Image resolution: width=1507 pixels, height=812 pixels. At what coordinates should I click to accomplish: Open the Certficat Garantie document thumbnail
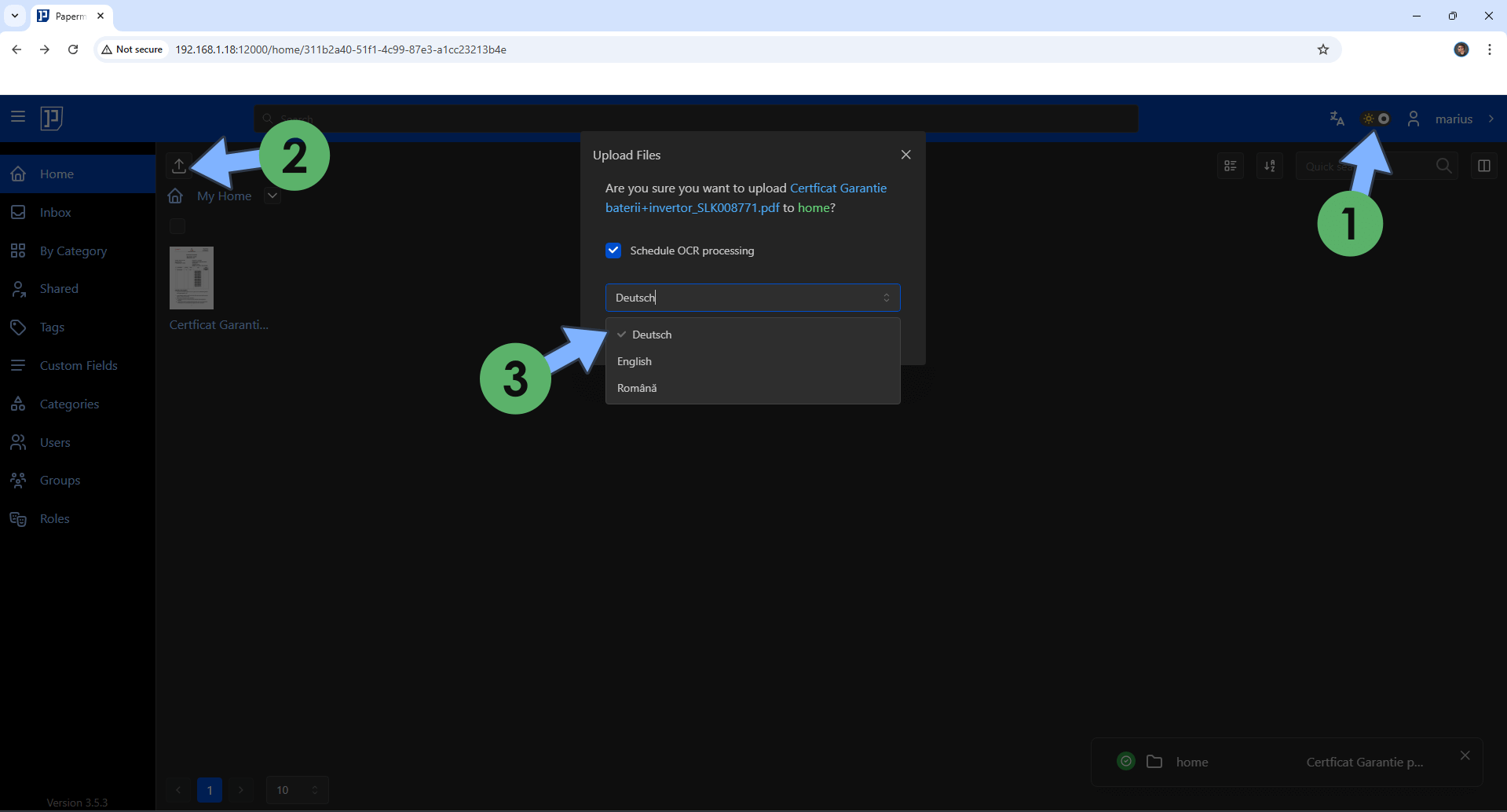pyautogui.click(x=192, y=278)
